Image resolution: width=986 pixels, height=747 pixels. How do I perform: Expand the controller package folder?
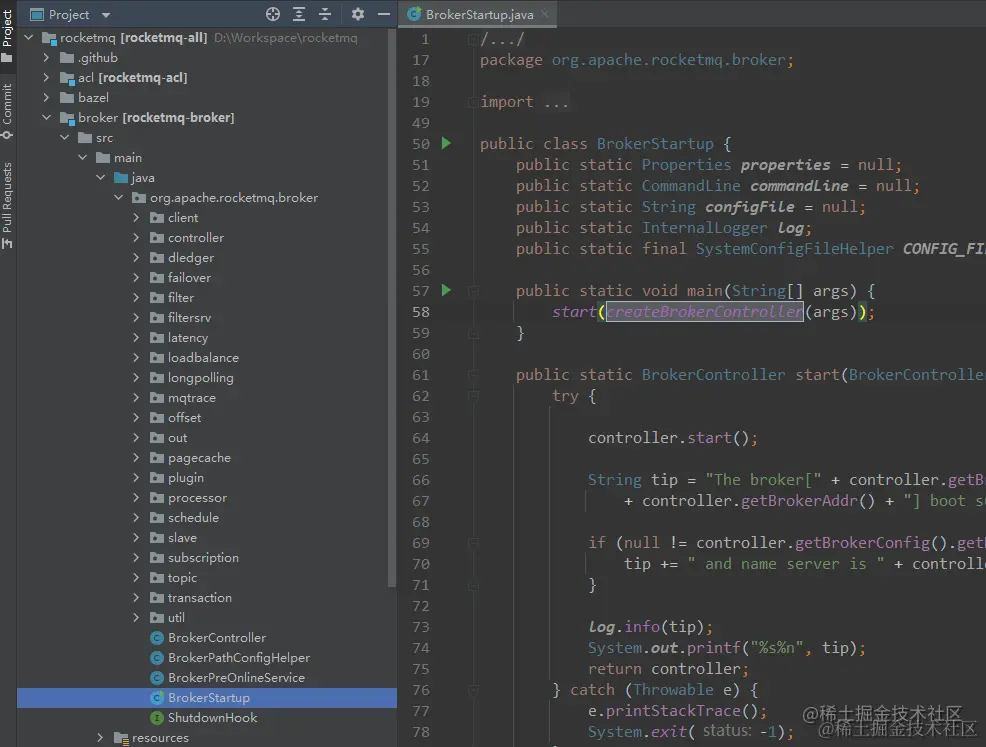pyautogui.click(x=136, y=238)
